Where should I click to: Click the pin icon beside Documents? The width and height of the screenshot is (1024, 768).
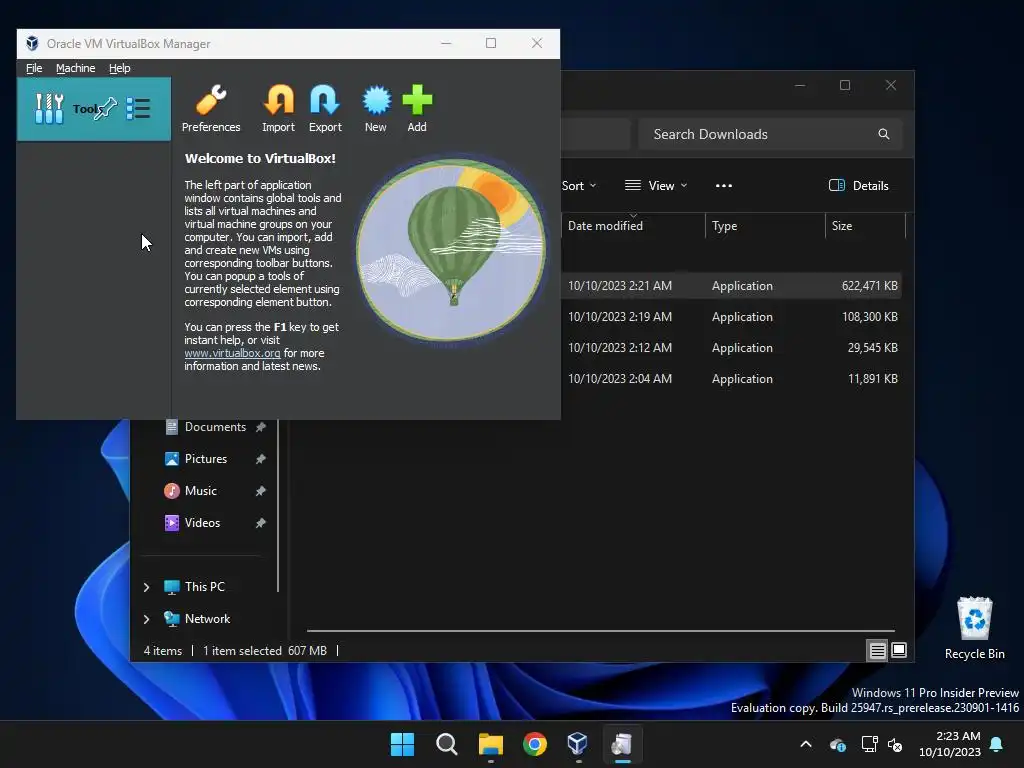tap(261, 427)
